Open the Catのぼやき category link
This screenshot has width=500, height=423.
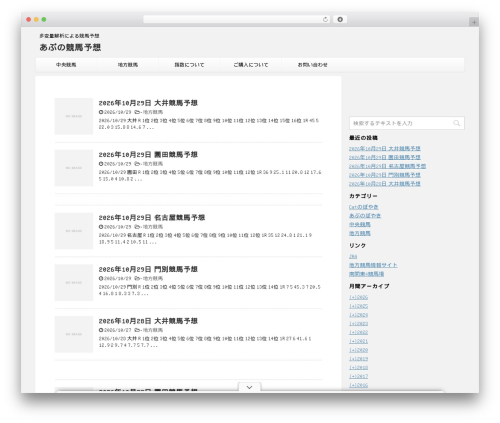tap(364, 207)
